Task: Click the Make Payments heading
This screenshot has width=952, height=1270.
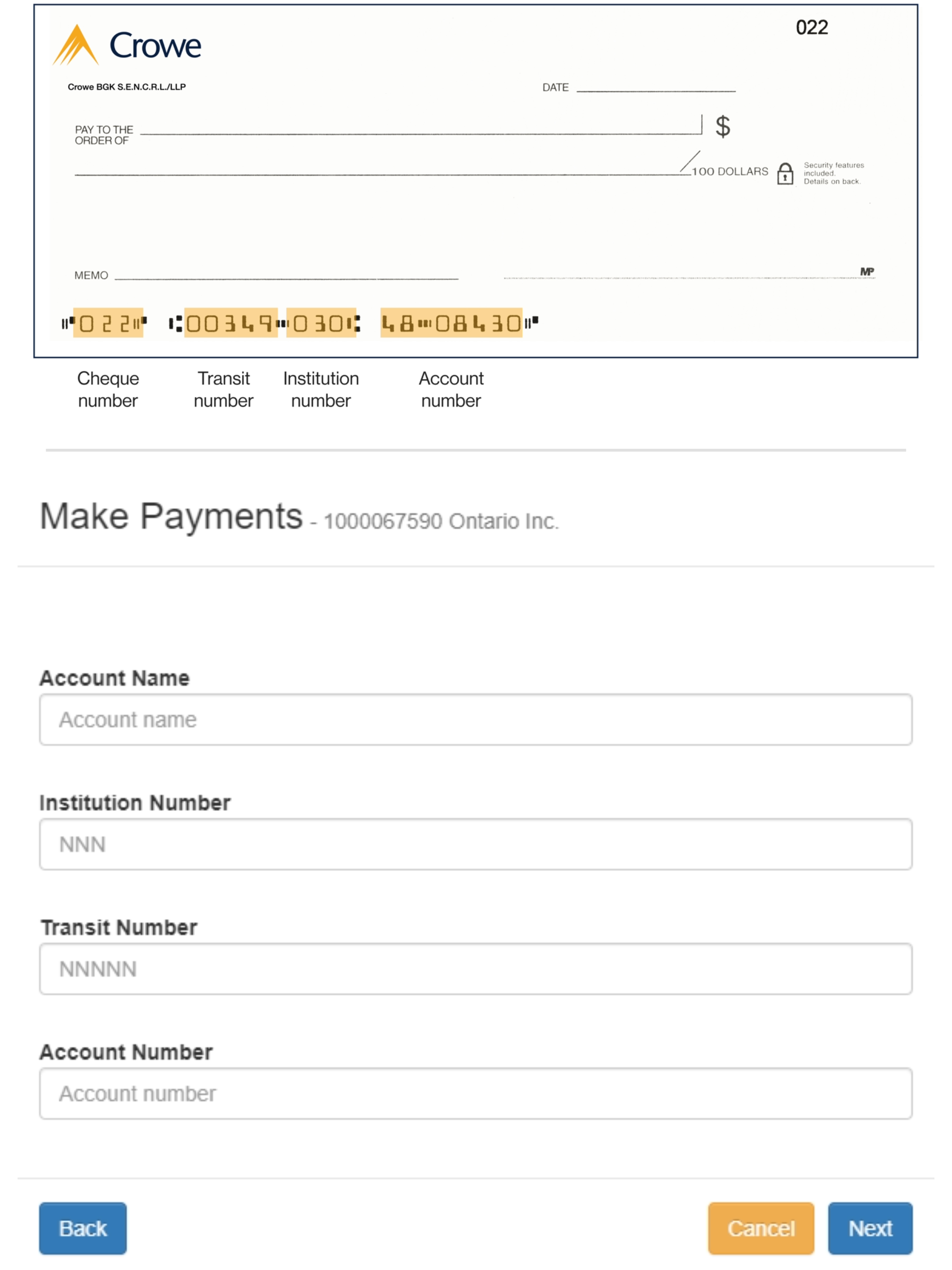Action: [x=171, y=516]
